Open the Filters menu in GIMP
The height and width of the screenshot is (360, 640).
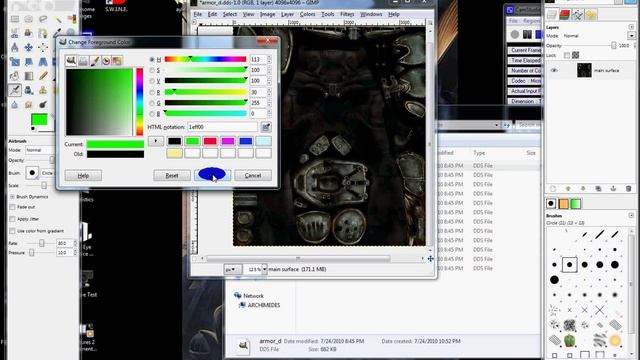347,14
